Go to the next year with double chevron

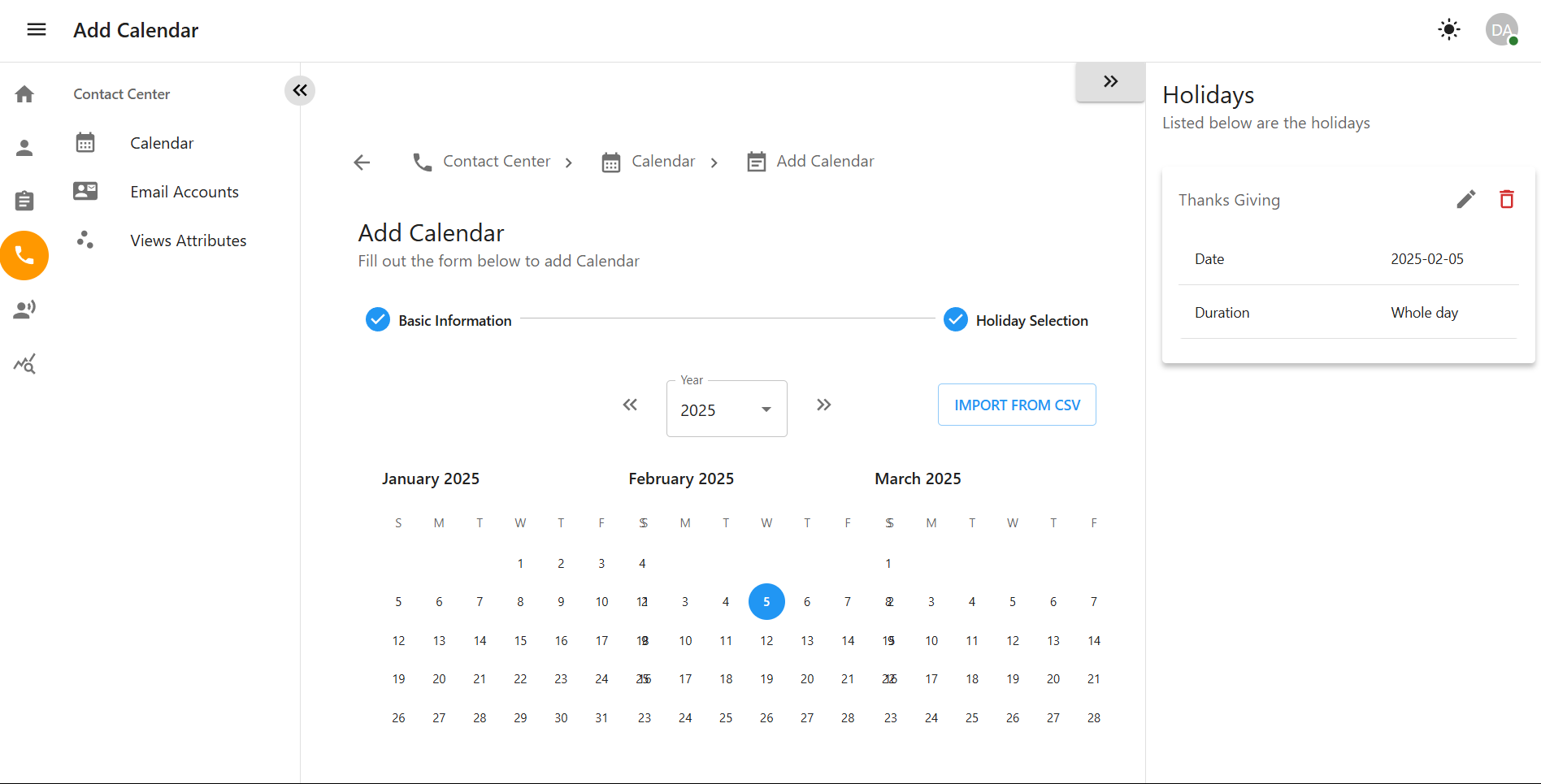(823, 405)
